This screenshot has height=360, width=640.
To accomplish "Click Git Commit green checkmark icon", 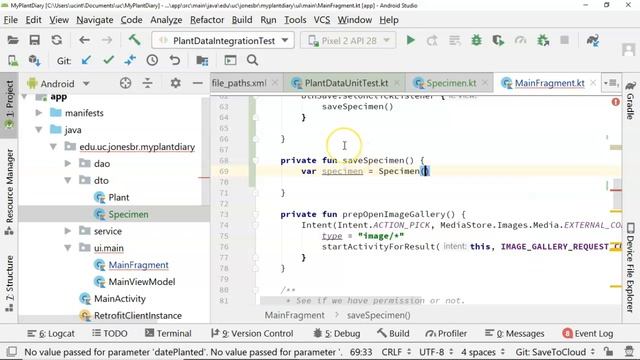I will coord(108,60).
